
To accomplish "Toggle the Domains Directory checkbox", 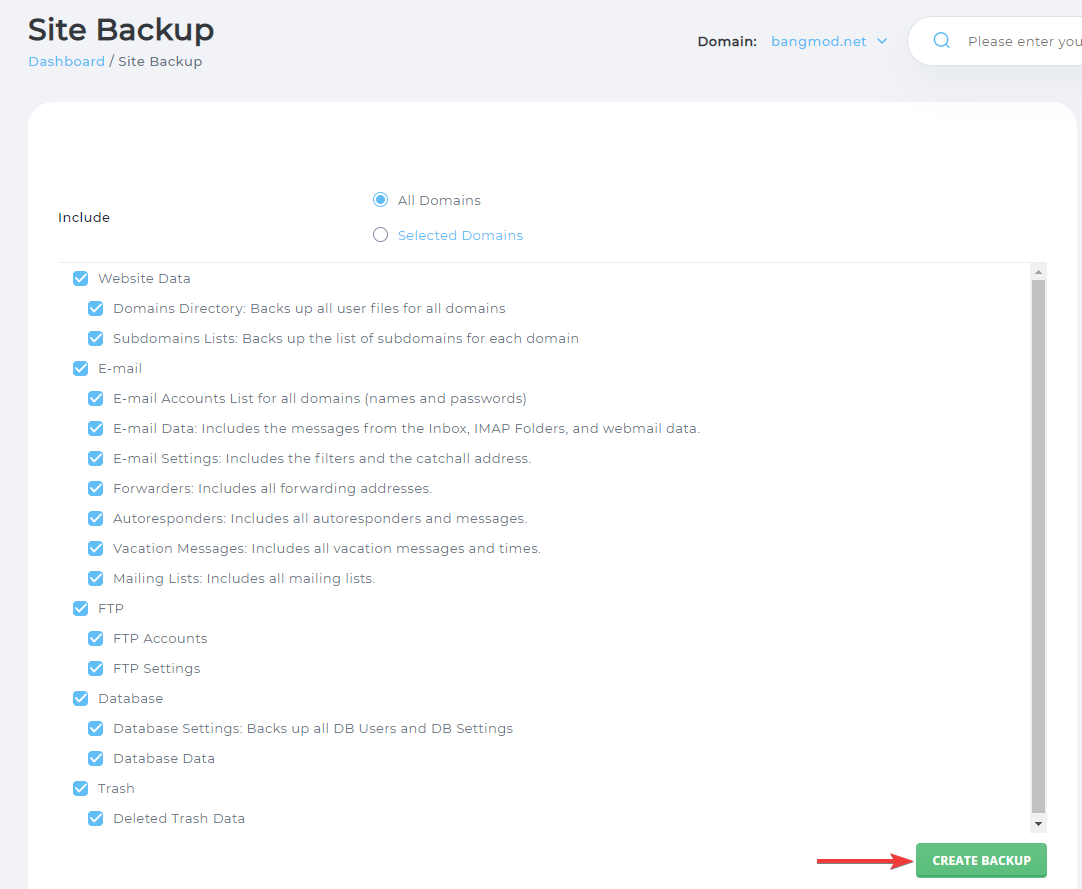I will tap(96, 309).
